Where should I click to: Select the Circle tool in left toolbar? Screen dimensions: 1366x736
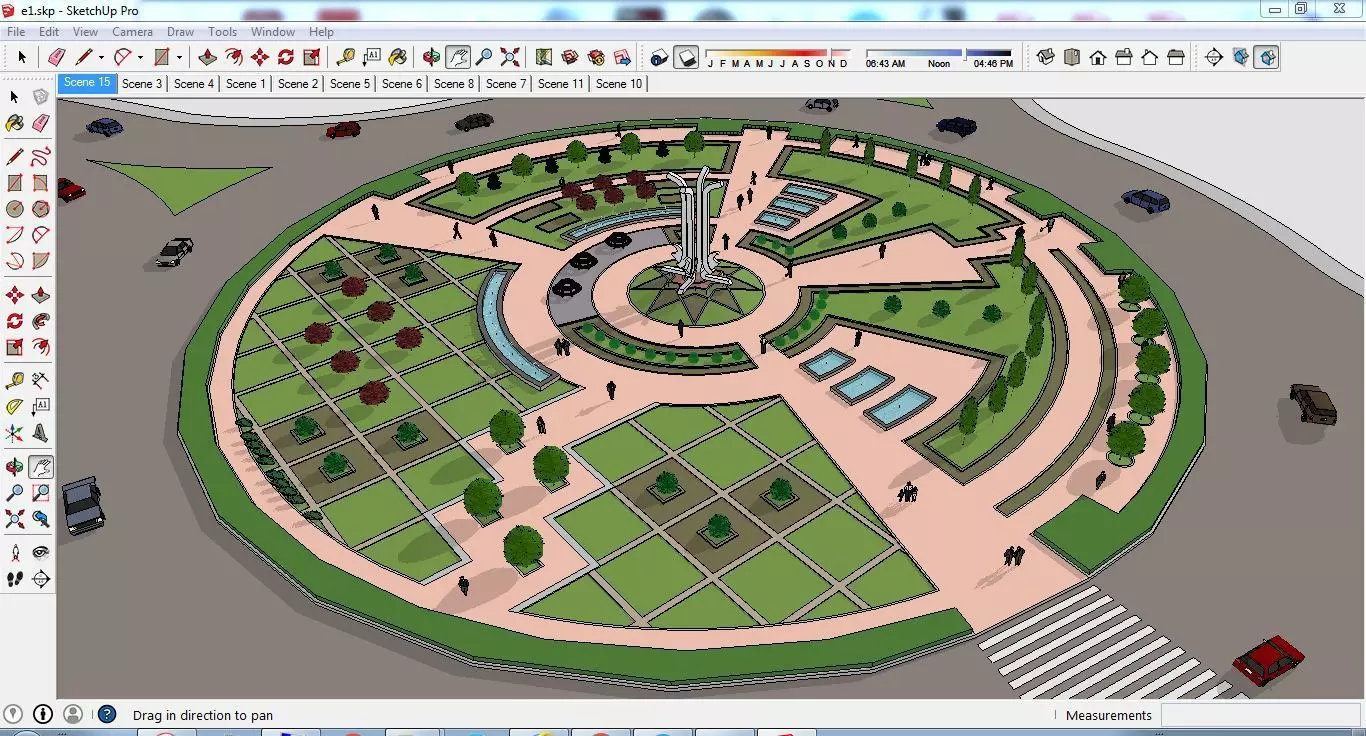pos(14,209)
